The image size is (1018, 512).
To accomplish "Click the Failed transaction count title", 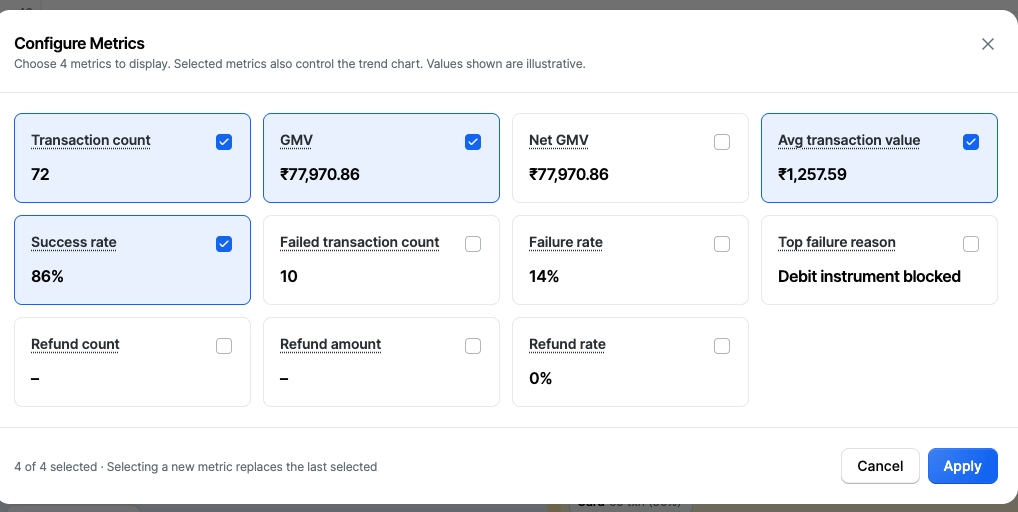I will click(x=360, y=242).
